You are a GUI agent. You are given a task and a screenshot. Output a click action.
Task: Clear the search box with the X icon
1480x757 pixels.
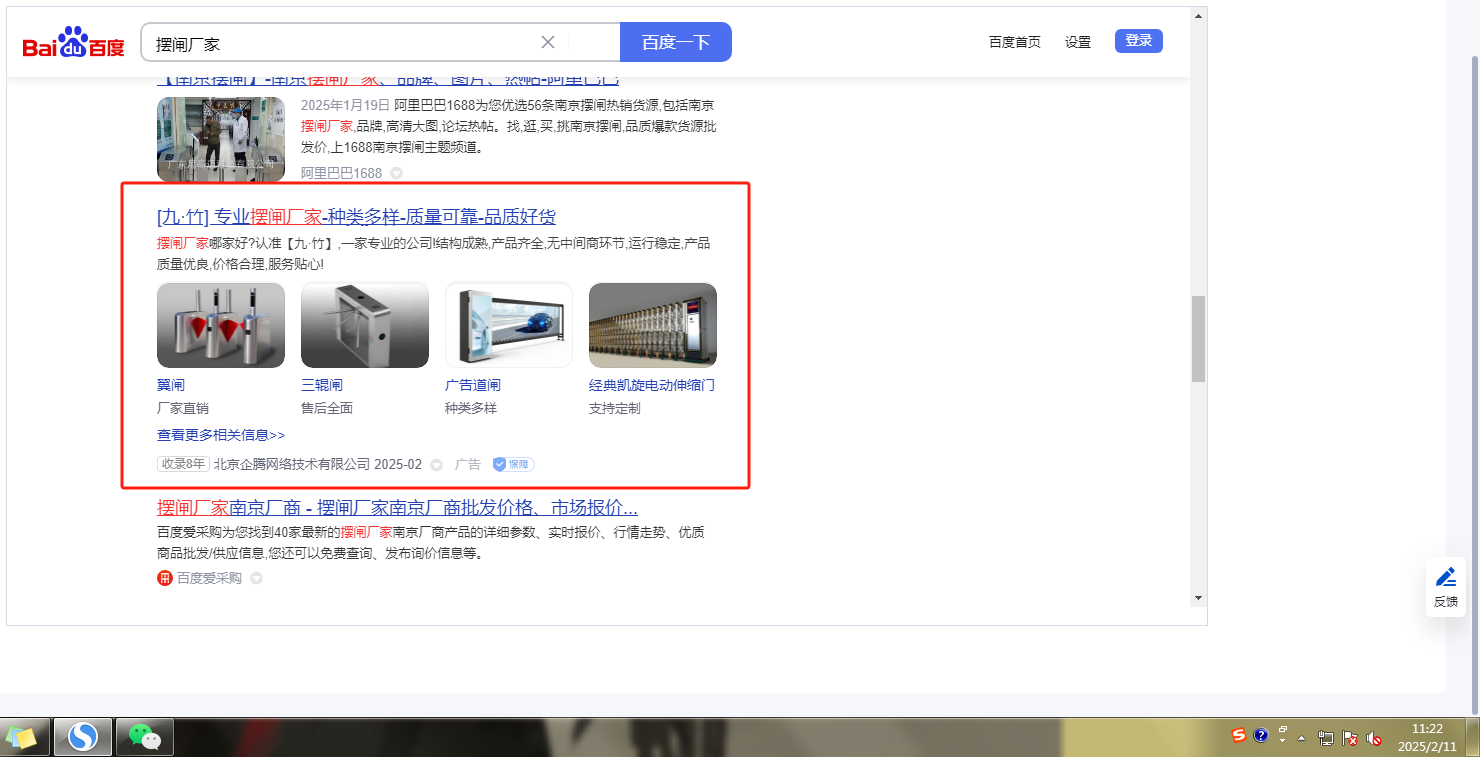tap(548, 42)
